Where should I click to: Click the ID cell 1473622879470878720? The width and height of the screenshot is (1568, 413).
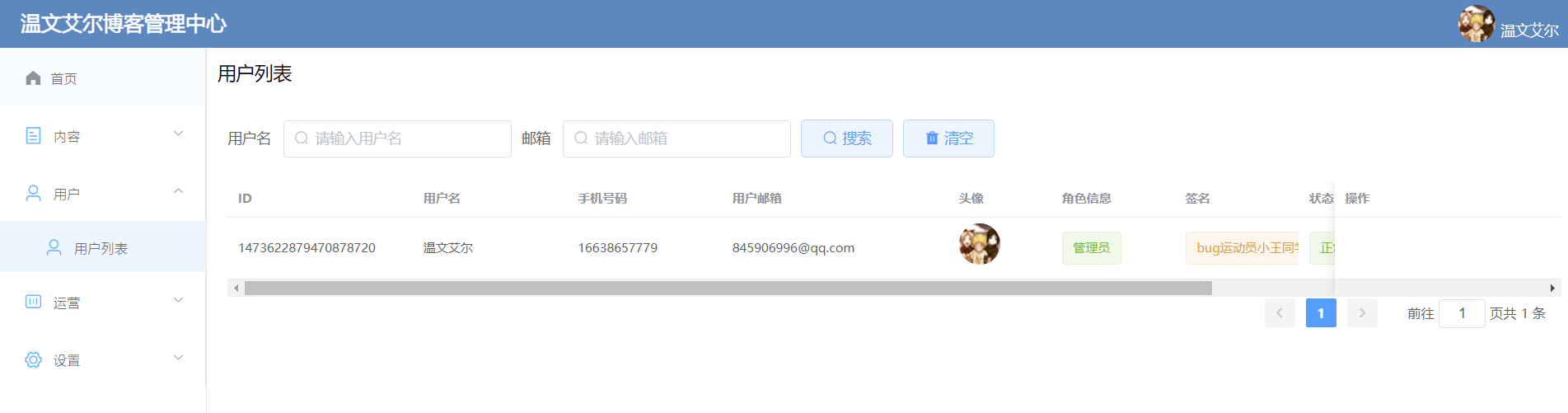[307, 248]
